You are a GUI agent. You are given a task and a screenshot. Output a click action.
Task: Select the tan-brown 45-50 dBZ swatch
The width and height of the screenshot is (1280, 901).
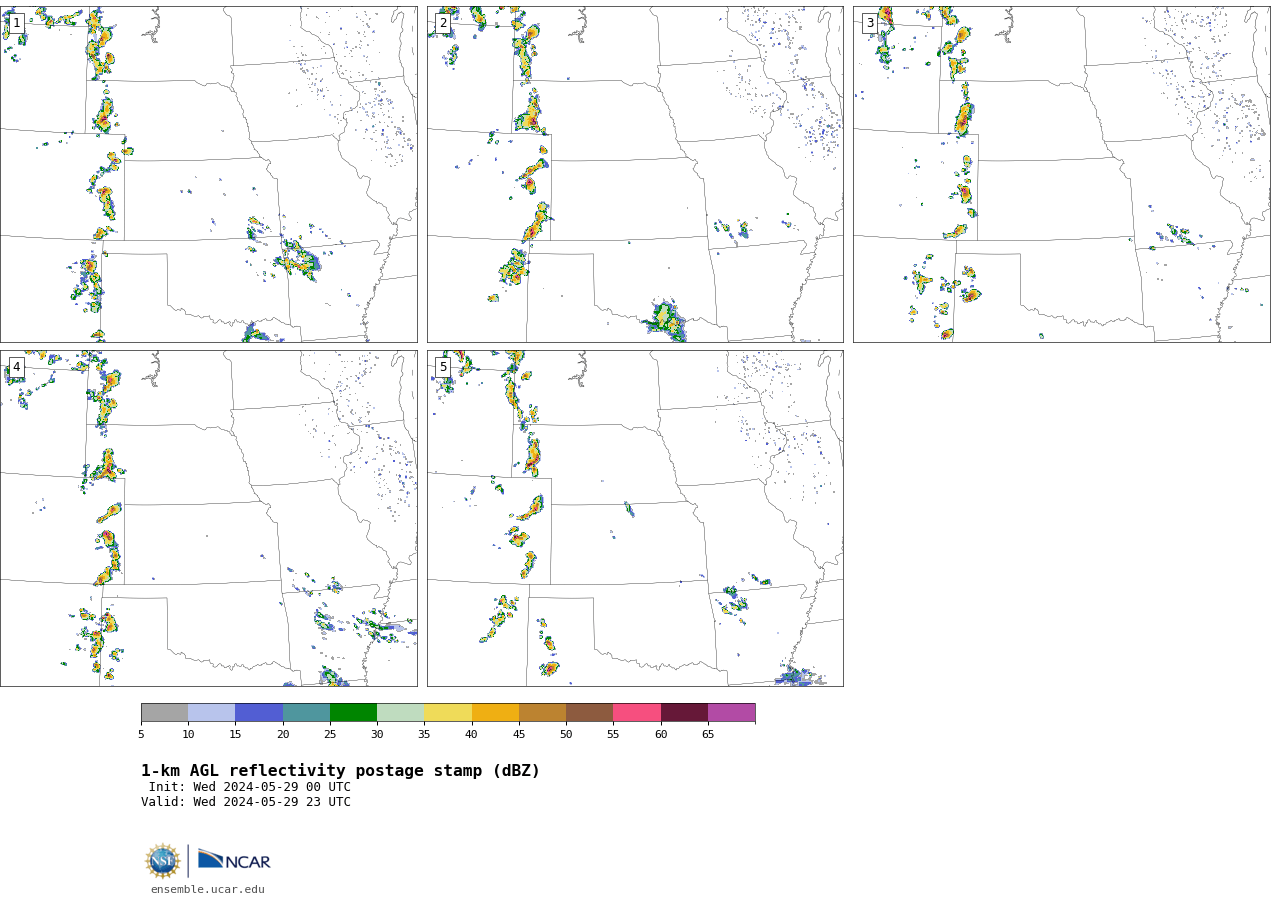[542, 713]
